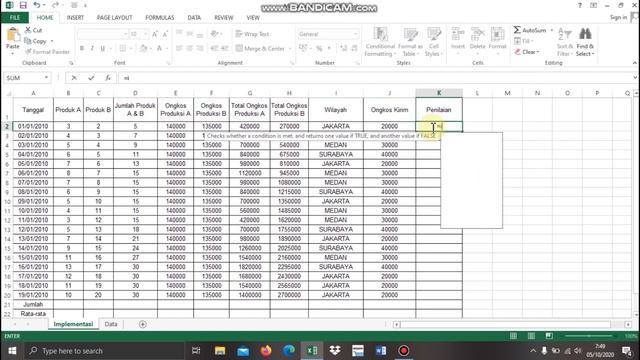Click the Copy command

(x=36, y=41)
